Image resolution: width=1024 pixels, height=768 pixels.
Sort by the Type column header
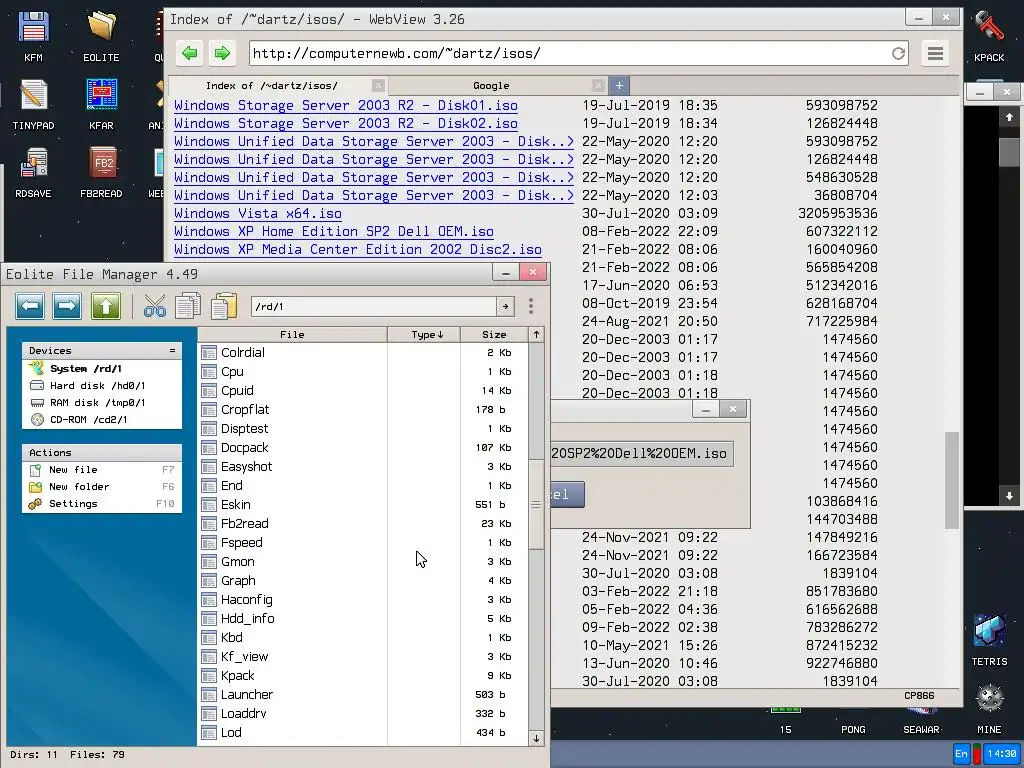click(424, 334)
